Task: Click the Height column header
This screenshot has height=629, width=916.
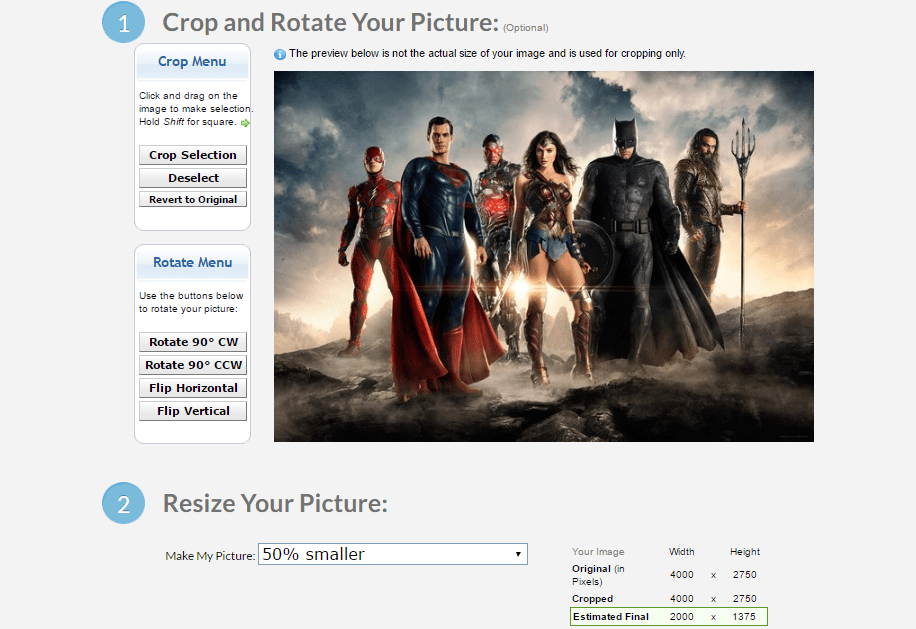Action: coord(745,551)
